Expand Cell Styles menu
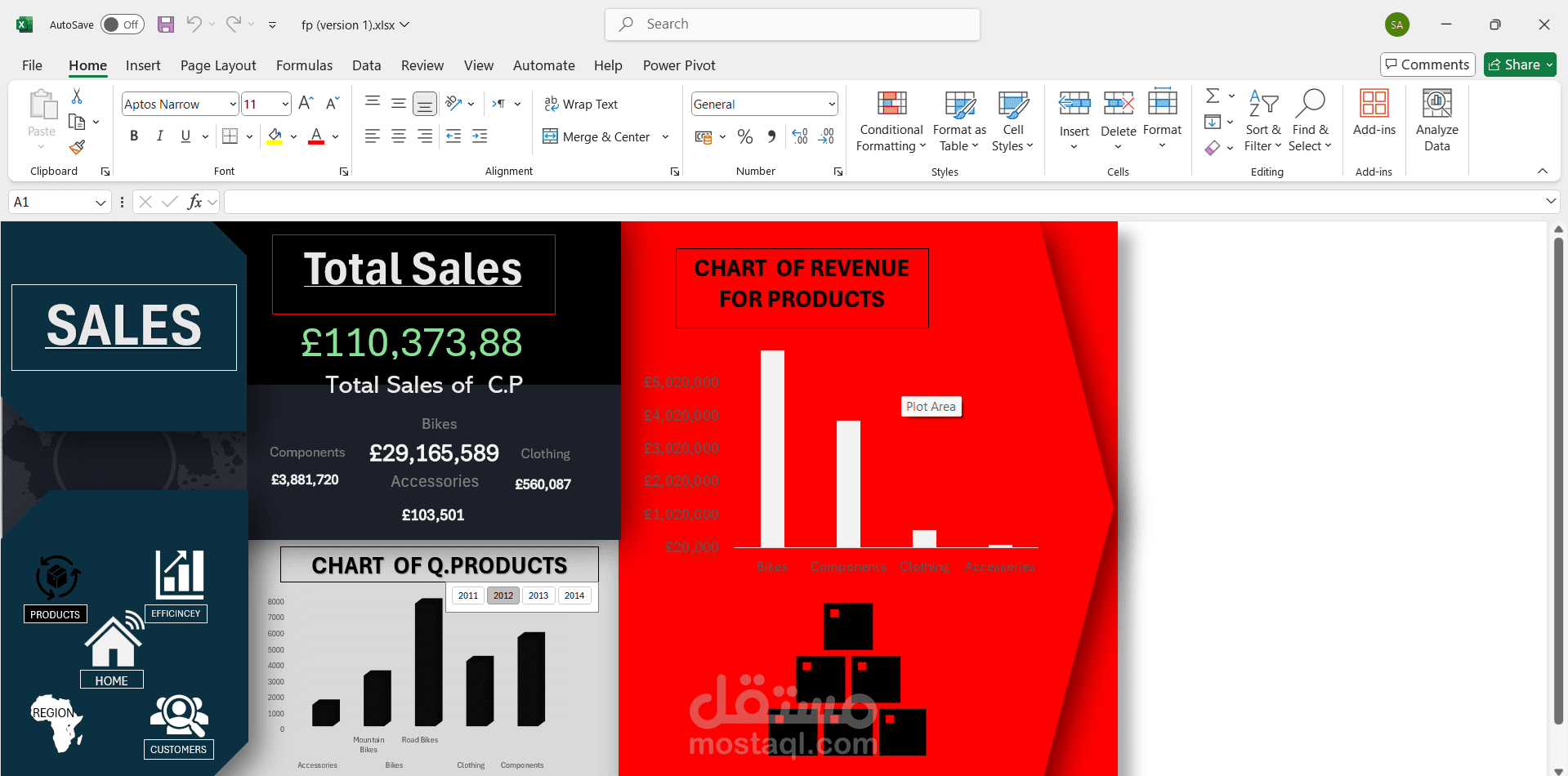The width and height of the screenshot is (1568, 776). pyautogui.click(x=1012, y=120)
